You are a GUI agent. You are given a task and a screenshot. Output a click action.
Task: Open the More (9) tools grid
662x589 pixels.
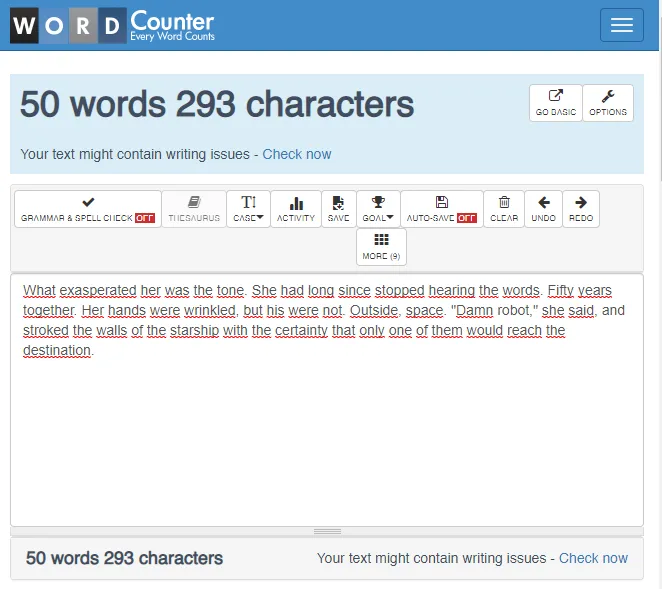[x=381, y=247]
